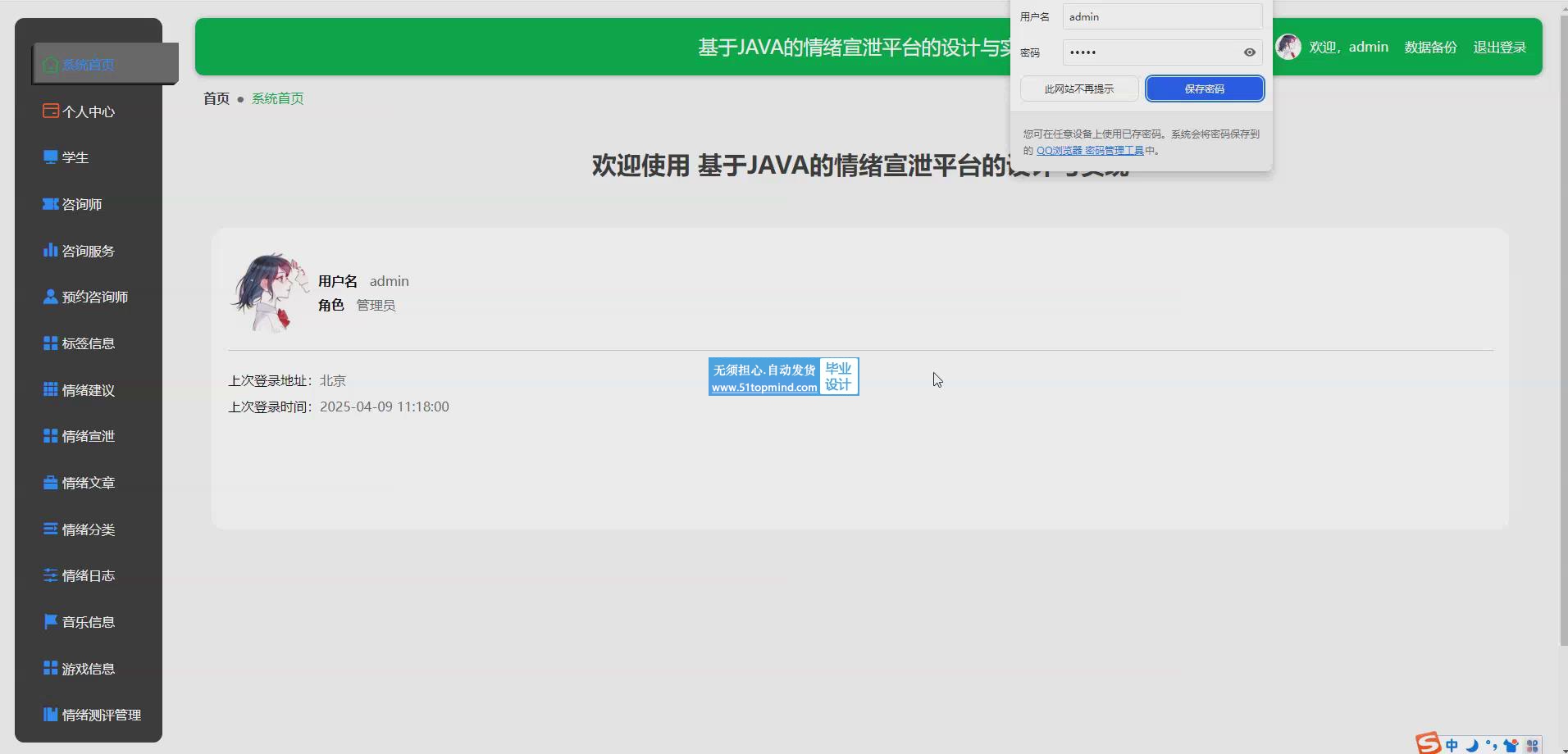Click the 预约咨询师 person icon
This screenshot has width=1568, height=754.
50,297
